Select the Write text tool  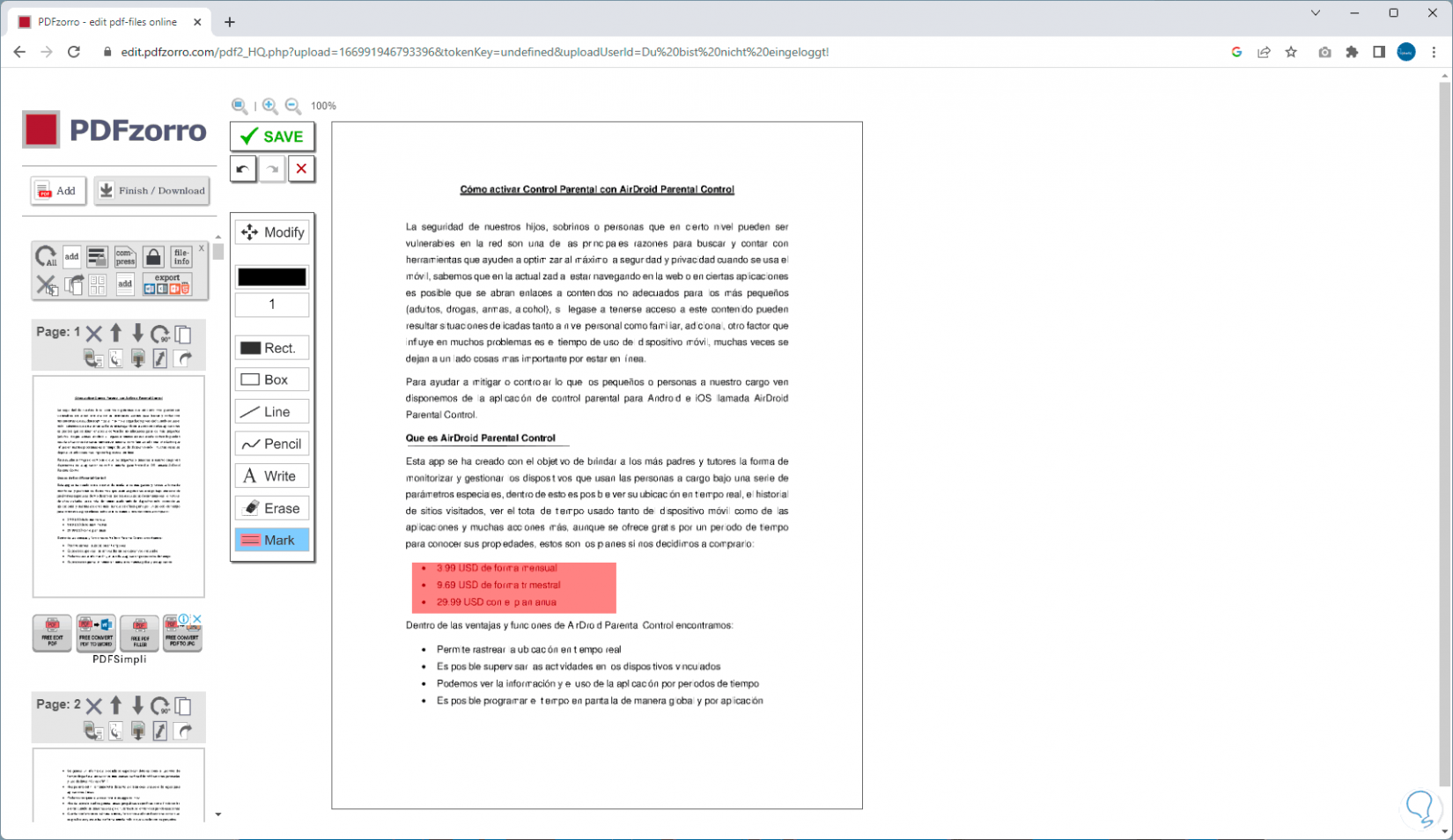pyautogui.click(x=272, y=476)
